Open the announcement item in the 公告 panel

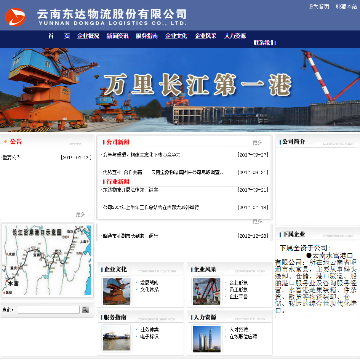coord(11,157)
